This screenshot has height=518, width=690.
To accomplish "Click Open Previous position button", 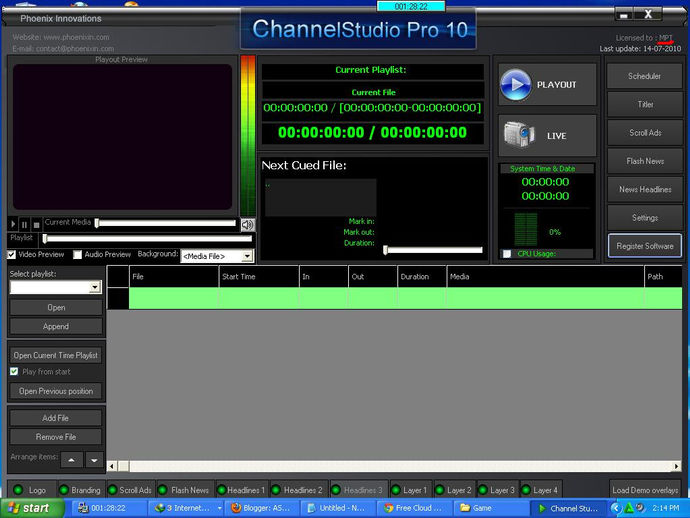I will click(x=56, y=391).
